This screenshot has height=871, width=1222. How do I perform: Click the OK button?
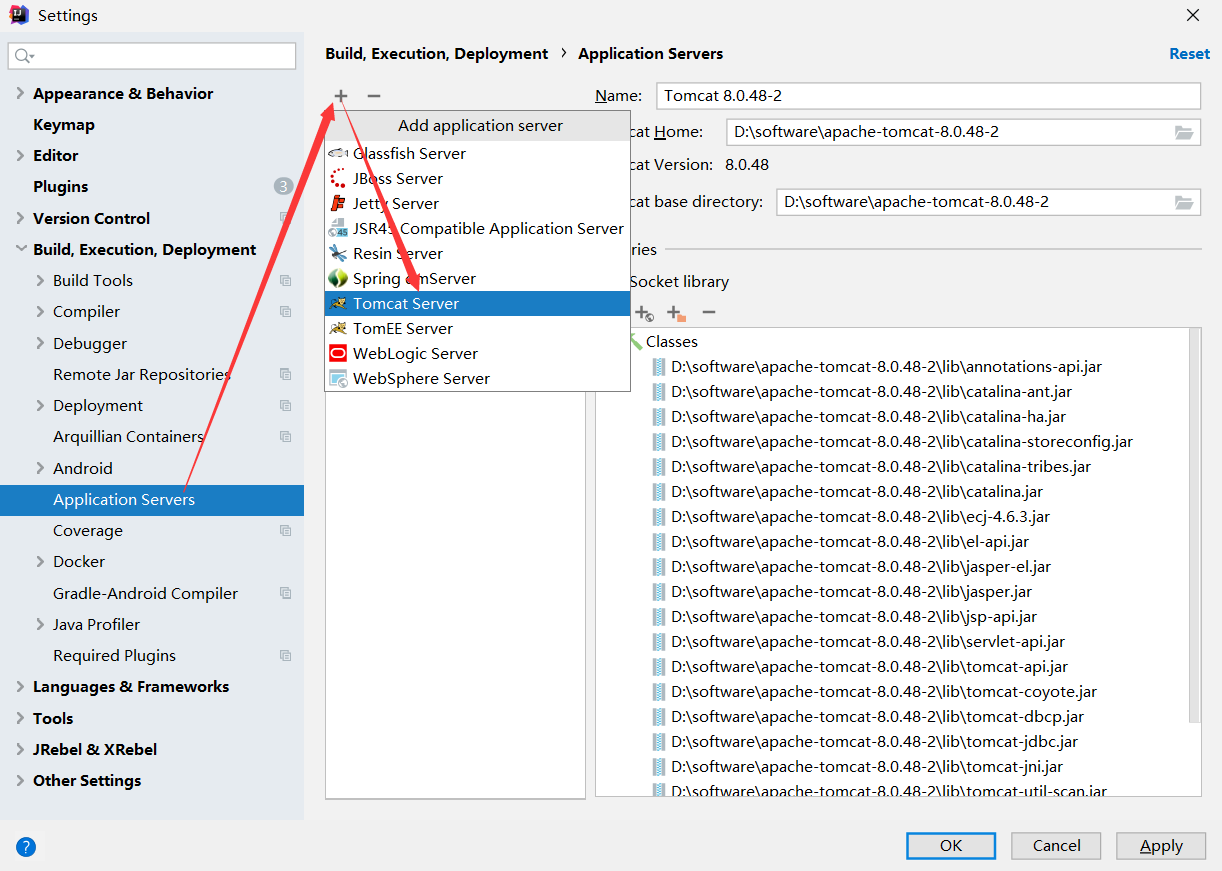951,846
